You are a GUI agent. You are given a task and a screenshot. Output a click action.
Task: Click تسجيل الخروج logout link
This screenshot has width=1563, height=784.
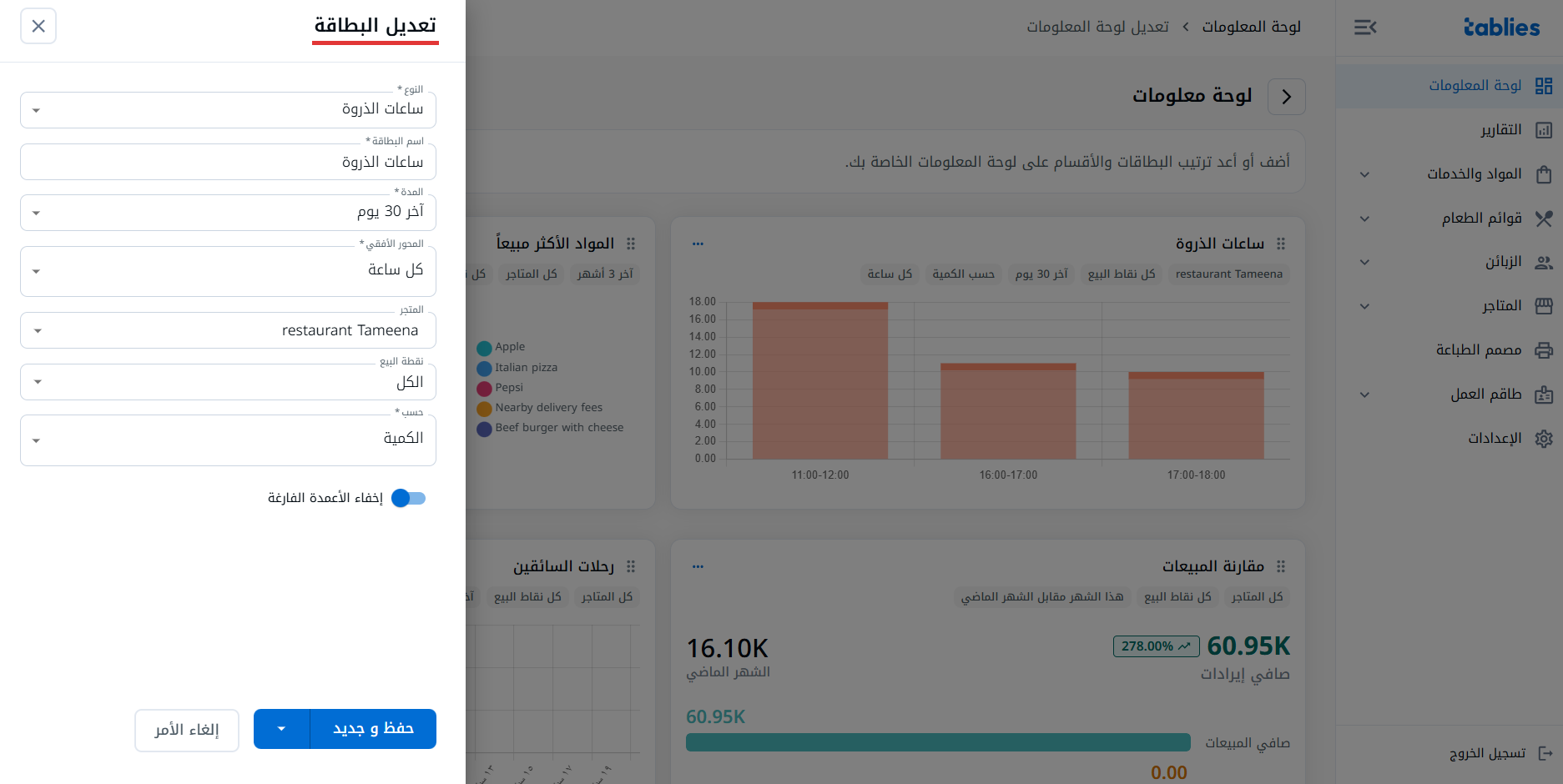tap(1487, 753)
